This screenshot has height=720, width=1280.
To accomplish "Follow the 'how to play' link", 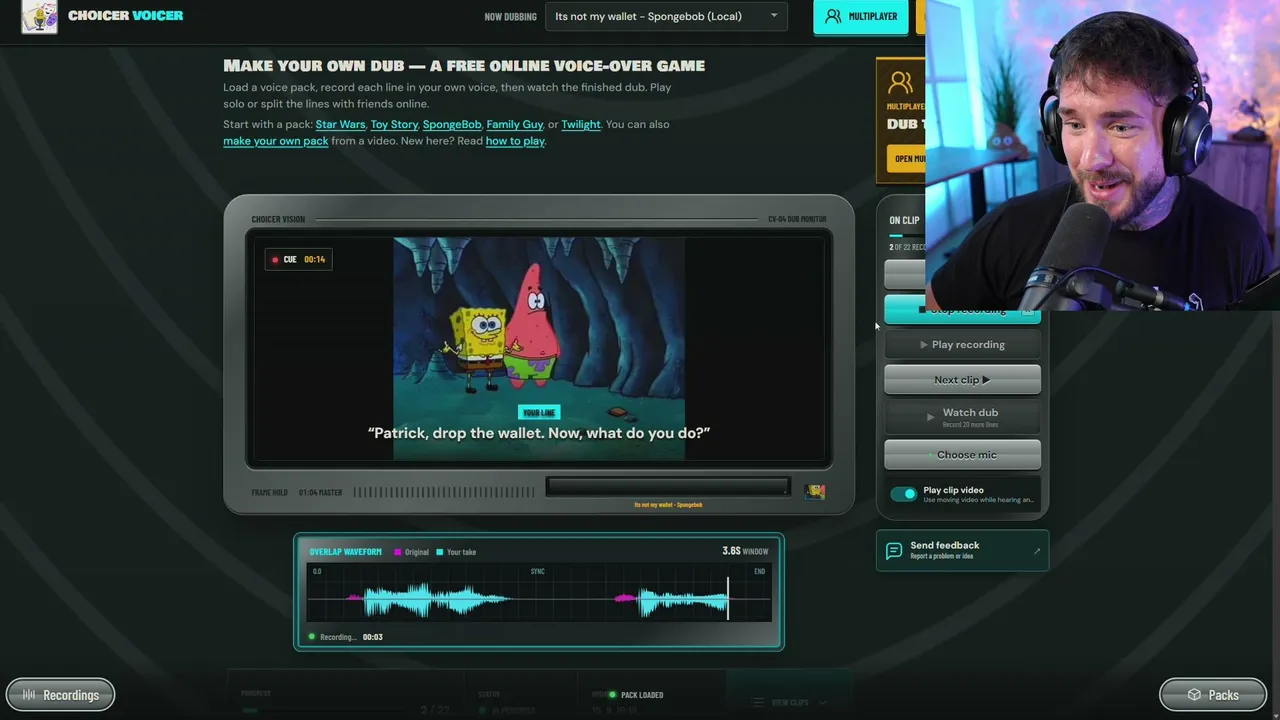I will [515, 141].
